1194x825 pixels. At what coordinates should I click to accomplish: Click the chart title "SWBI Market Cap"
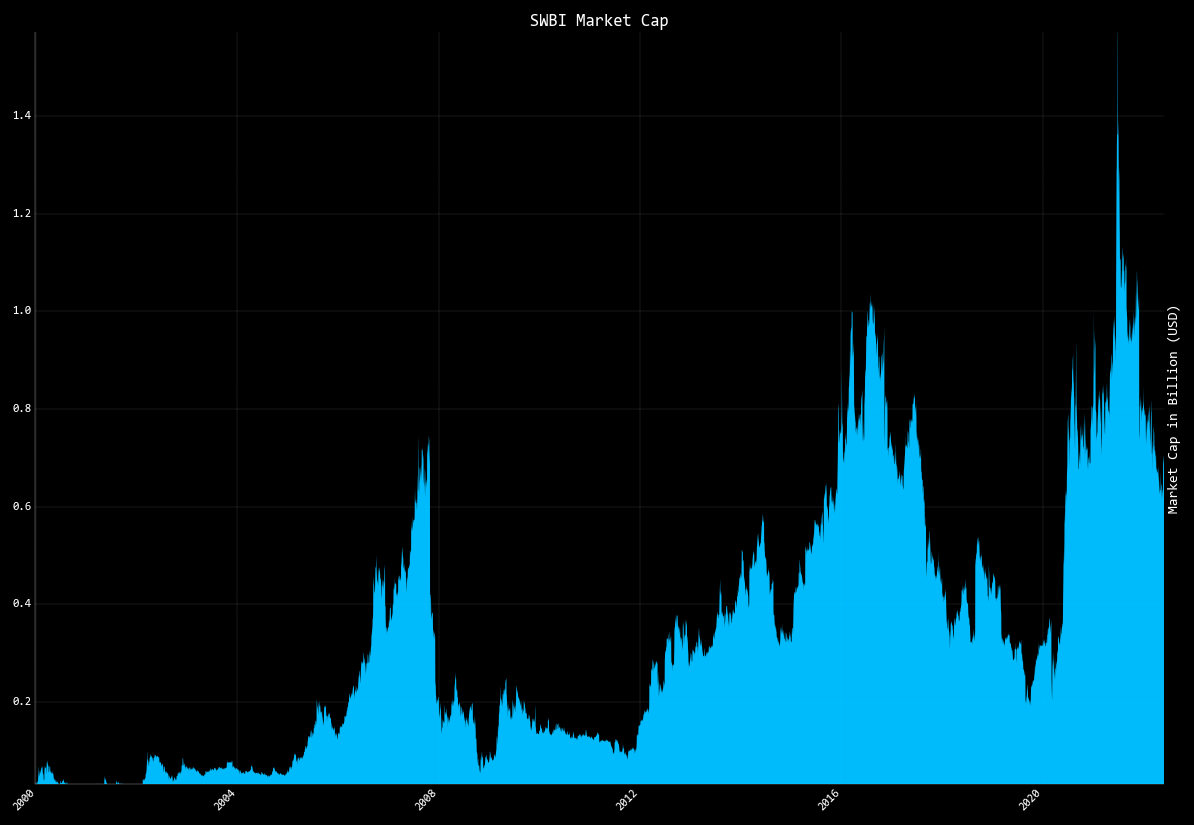point(599,21)
